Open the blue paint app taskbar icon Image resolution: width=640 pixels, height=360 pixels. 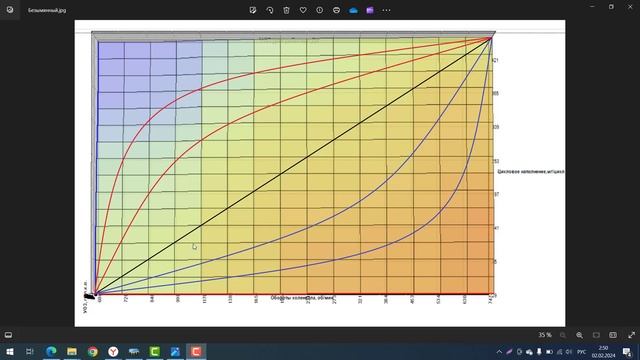[175, 351]
